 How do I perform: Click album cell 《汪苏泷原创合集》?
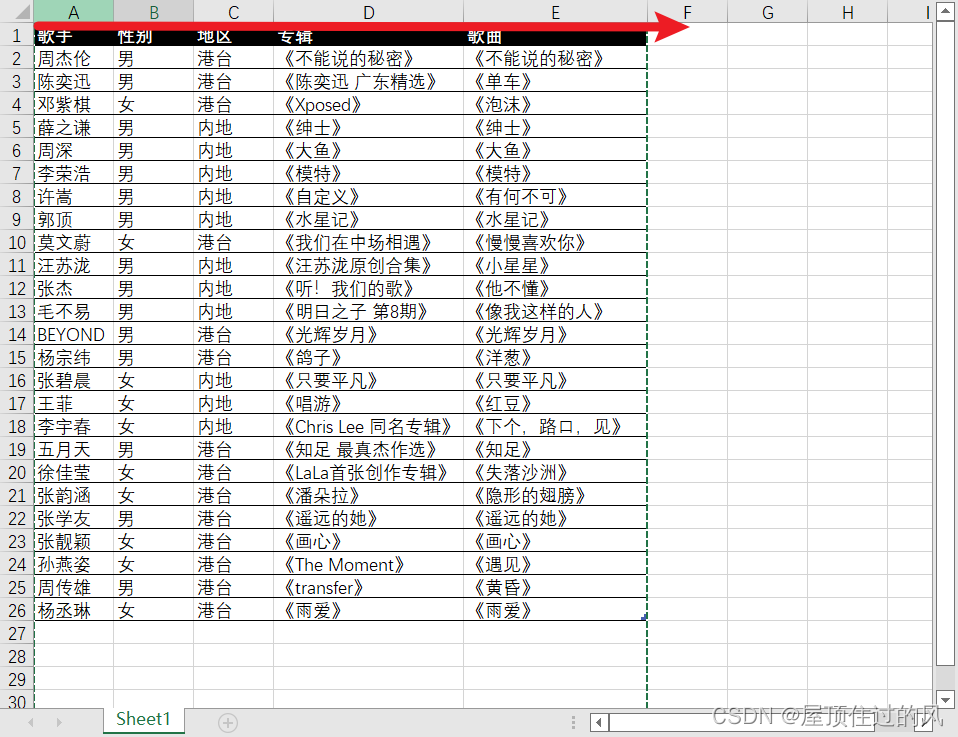(368, 266)
